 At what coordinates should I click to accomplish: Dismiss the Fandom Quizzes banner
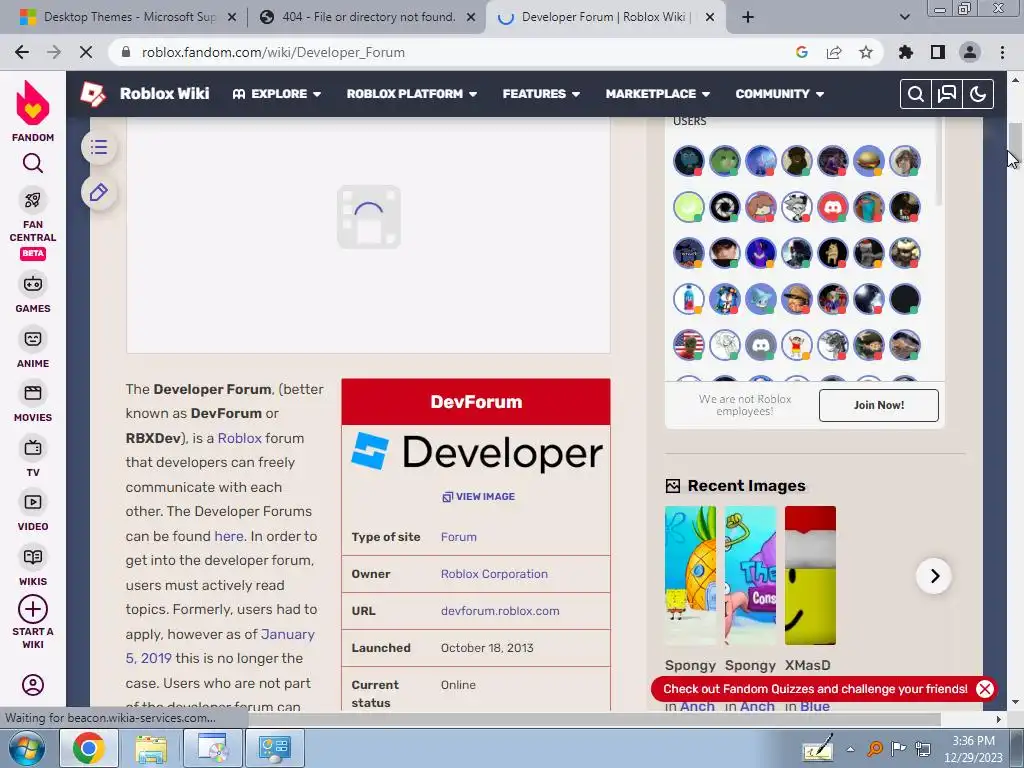point(984,689)
